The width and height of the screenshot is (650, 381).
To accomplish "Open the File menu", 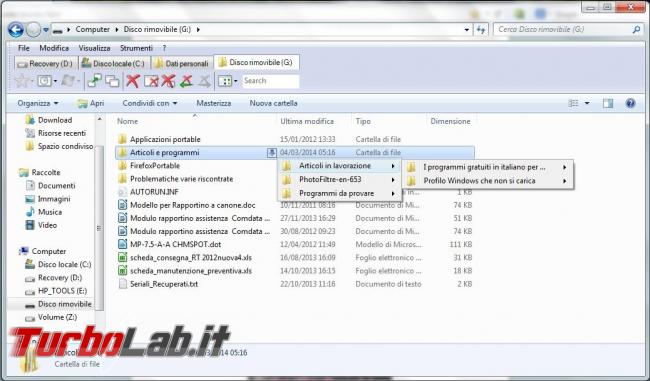I will click(24, 48).
